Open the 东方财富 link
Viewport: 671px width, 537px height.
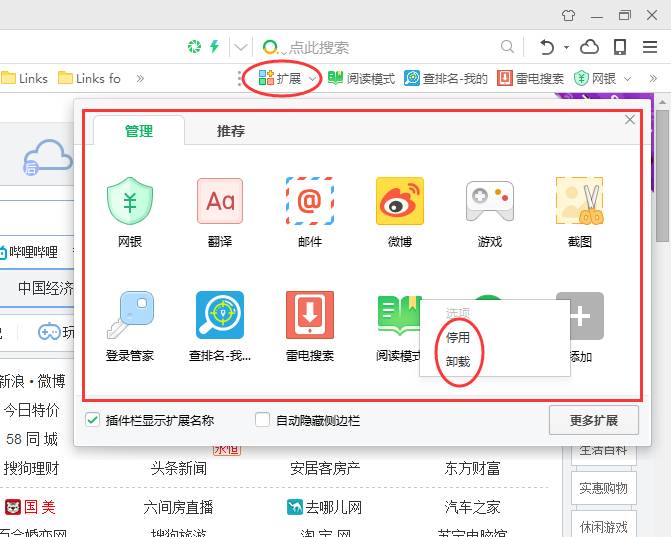pos(472,469)
